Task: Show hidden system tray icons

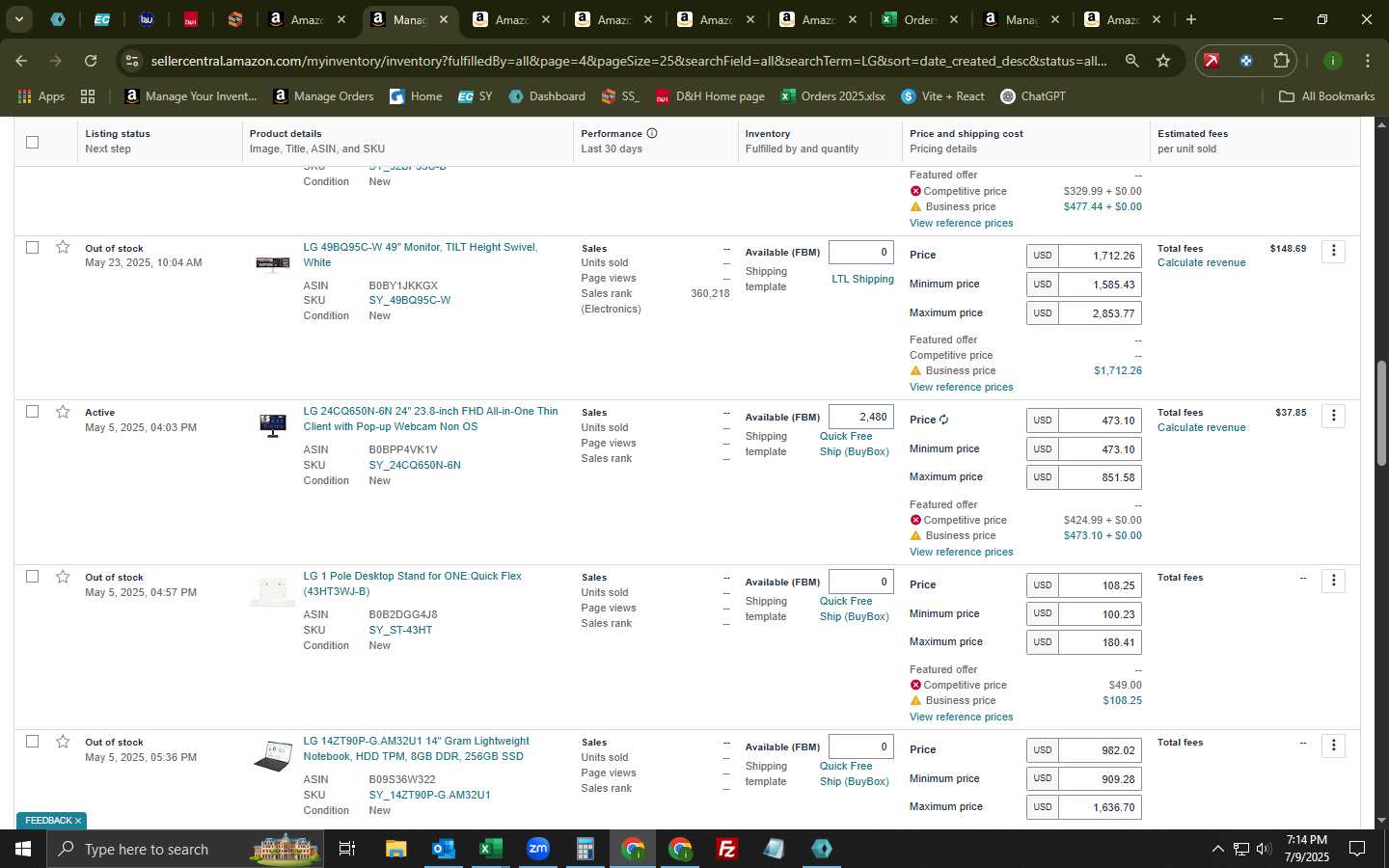Action: pyautogui.click(x=1217, y=849)
